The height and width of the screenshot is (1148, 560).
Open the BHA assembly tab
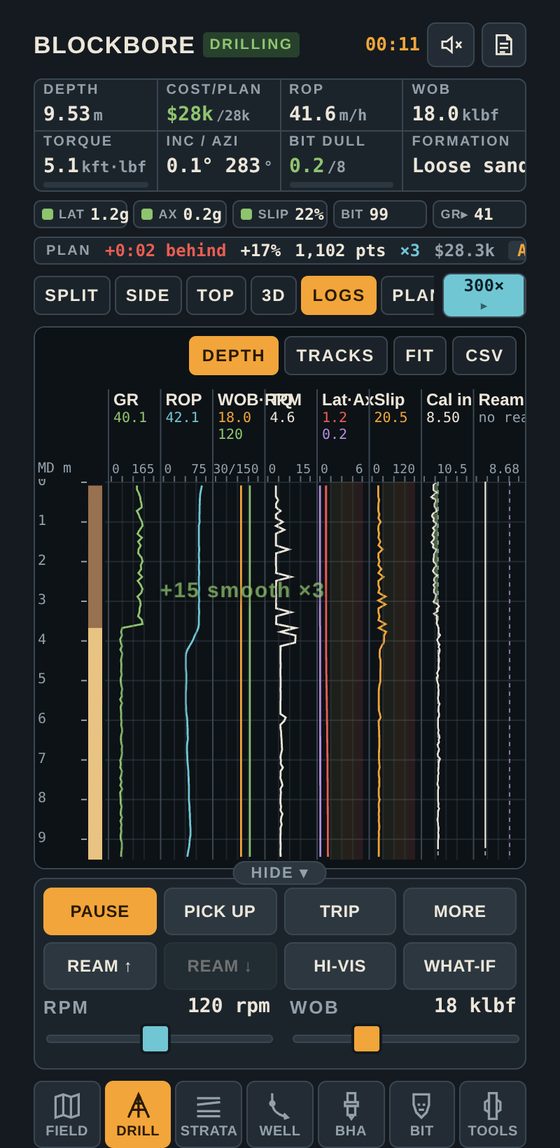tap(351, 1114)
